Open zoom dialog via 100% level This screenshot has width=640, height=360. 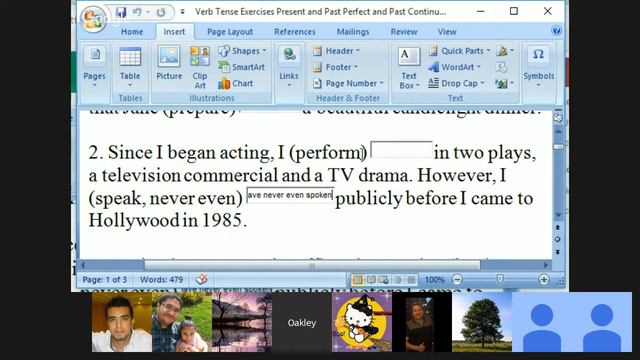434,280
